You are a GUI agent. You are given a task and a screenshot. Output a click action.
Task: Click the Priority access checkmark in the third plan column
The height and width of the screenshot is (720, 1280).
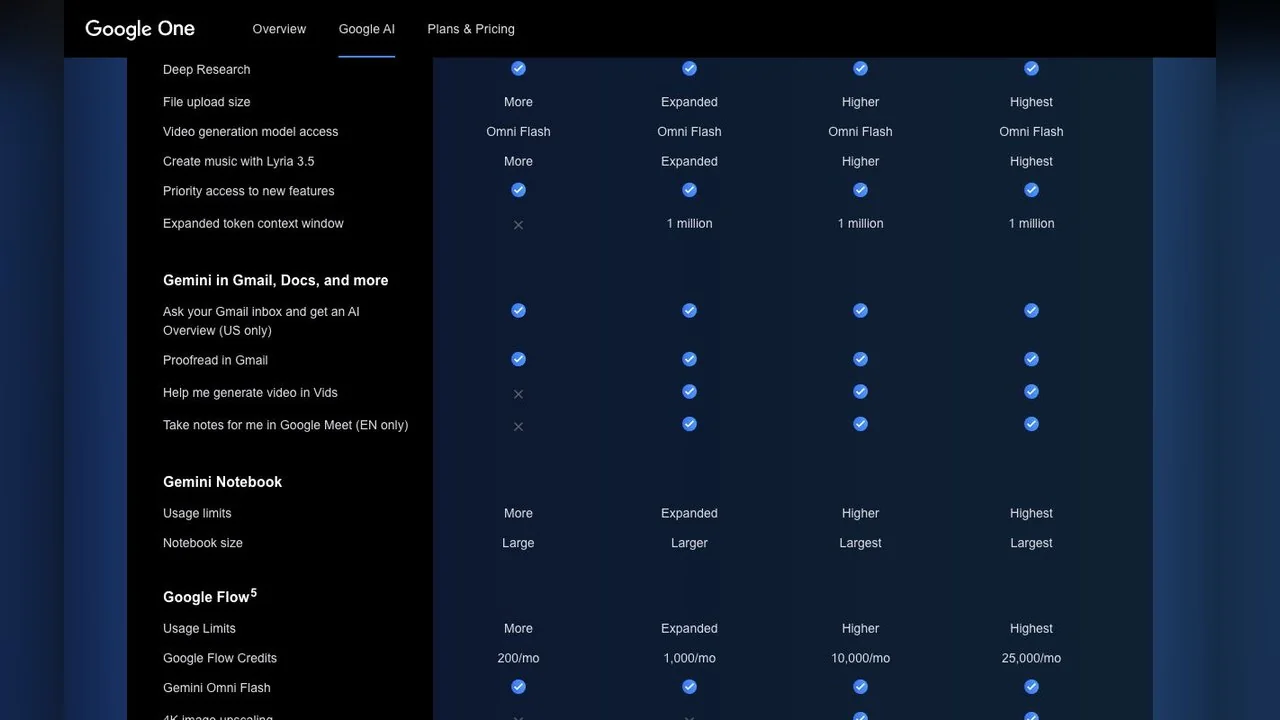860,190
